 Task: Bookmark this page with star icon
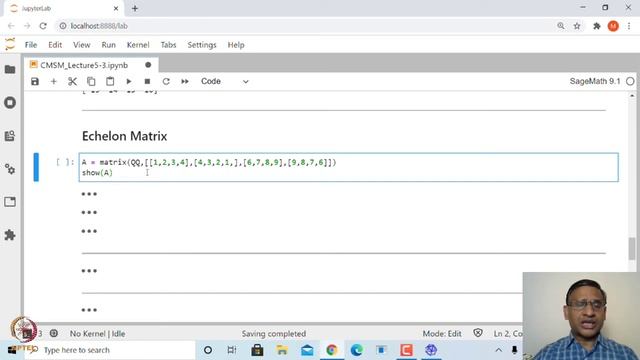pyautogui.click(x=577, y=26)
